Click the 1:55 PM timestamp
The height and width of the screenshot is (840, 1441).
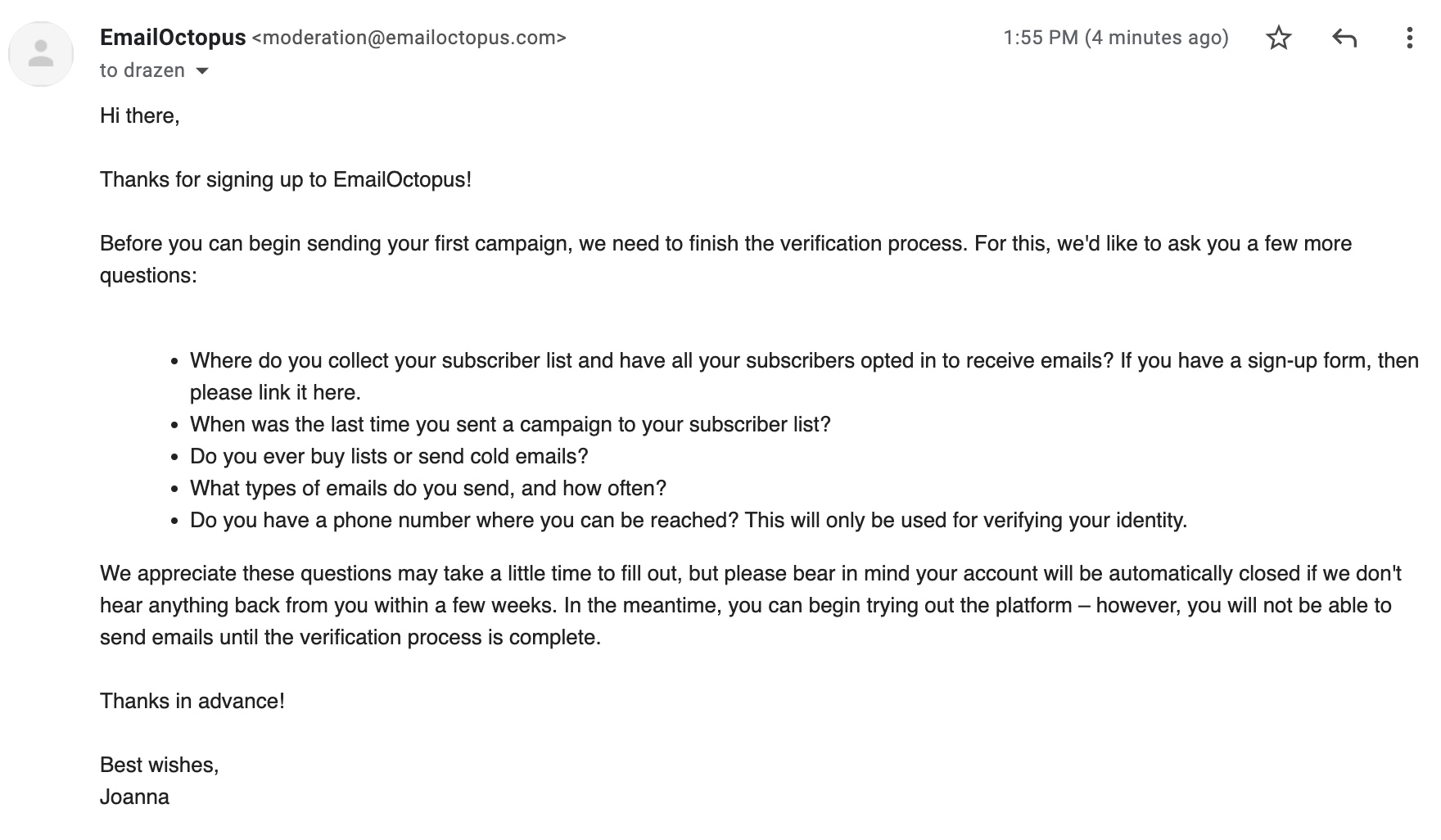click(x=1115, y=38)
